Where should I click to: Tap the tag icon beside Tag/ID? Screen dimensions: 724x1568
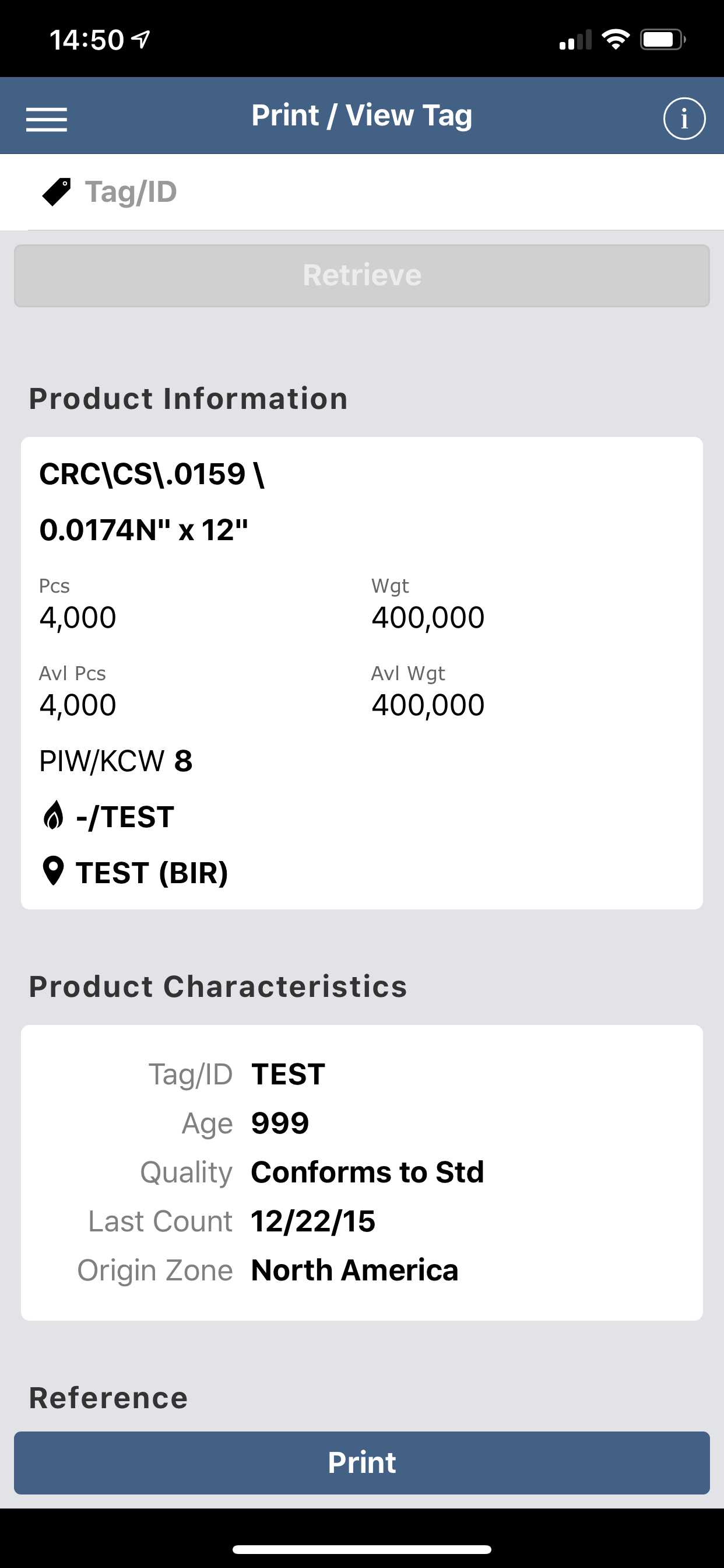[56, 192]
